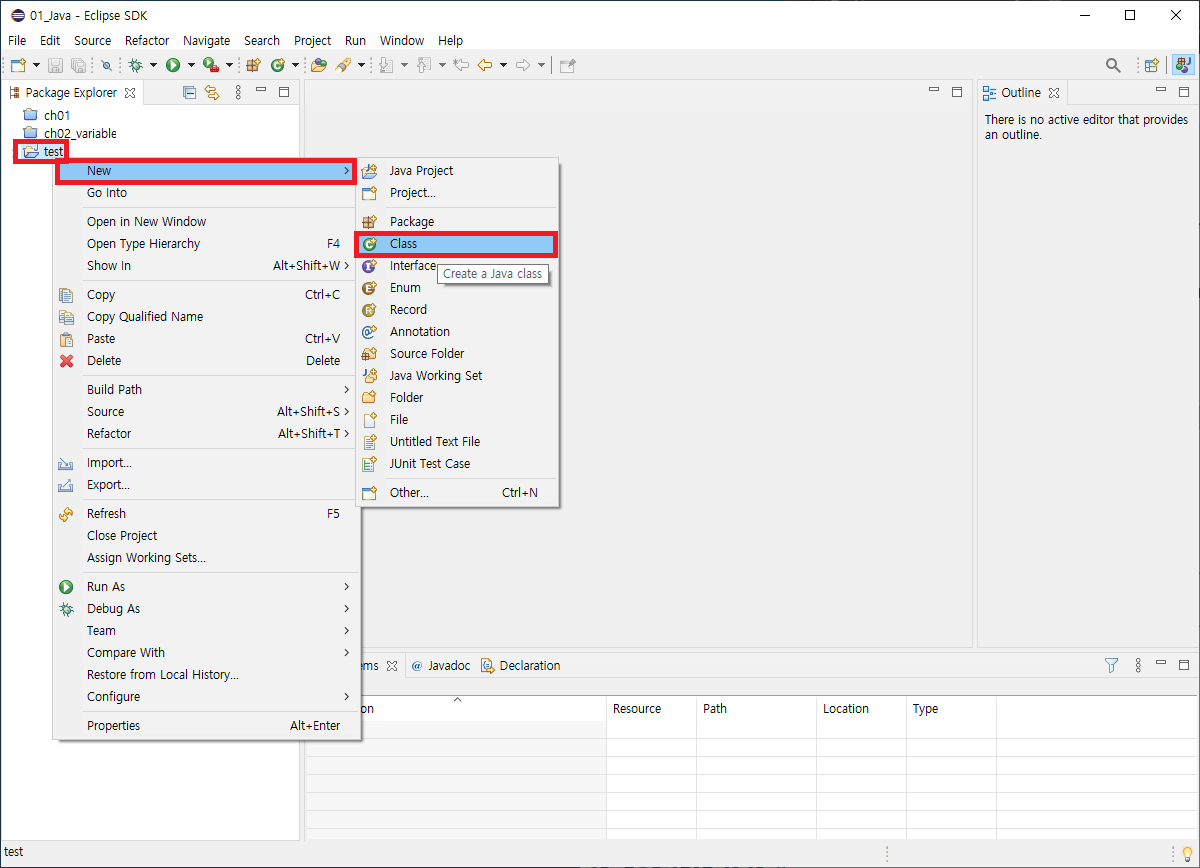1200x868 pixels.
Task: Click the Open Perspective toolbar icon
Action: point(1152,65)
